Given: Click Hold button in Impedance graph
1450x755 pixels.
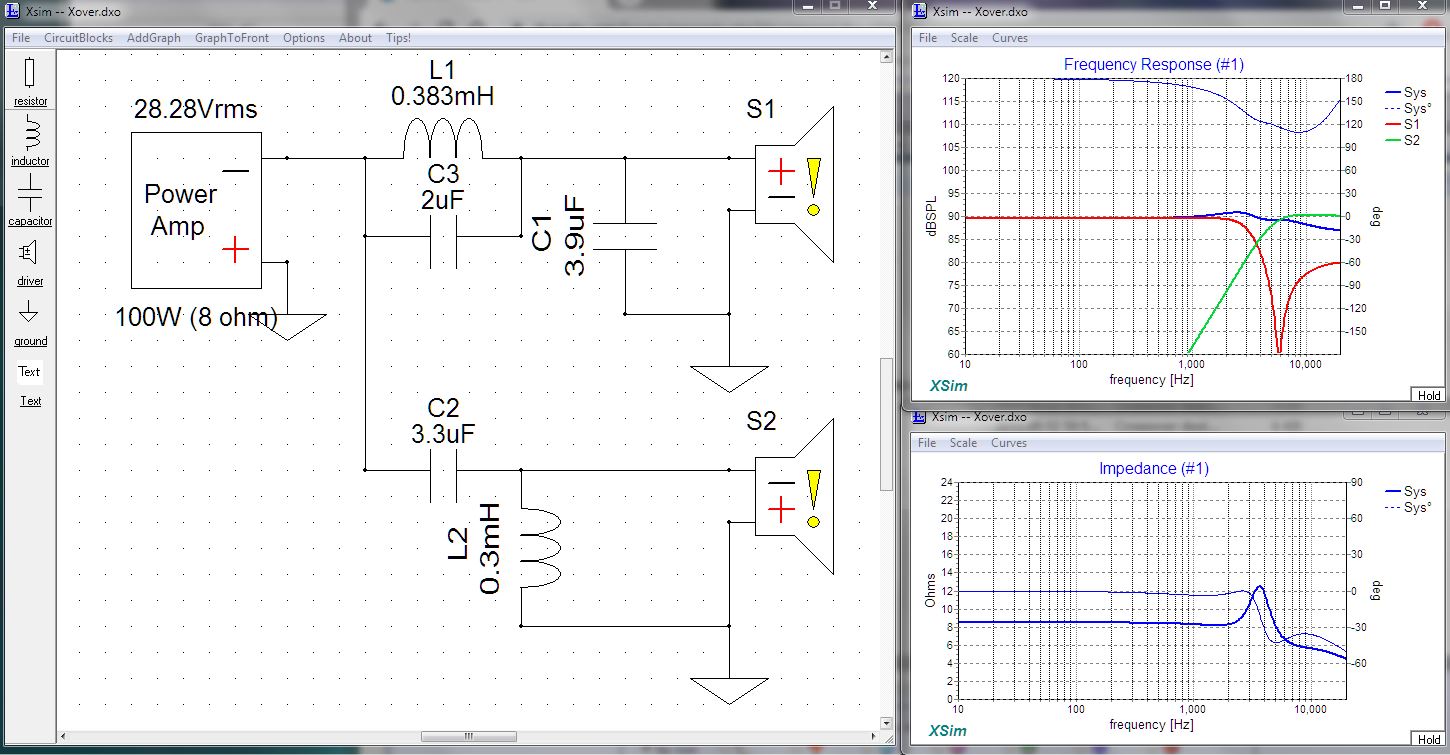Looking at the screenshot, I should tap(1429, 740).
